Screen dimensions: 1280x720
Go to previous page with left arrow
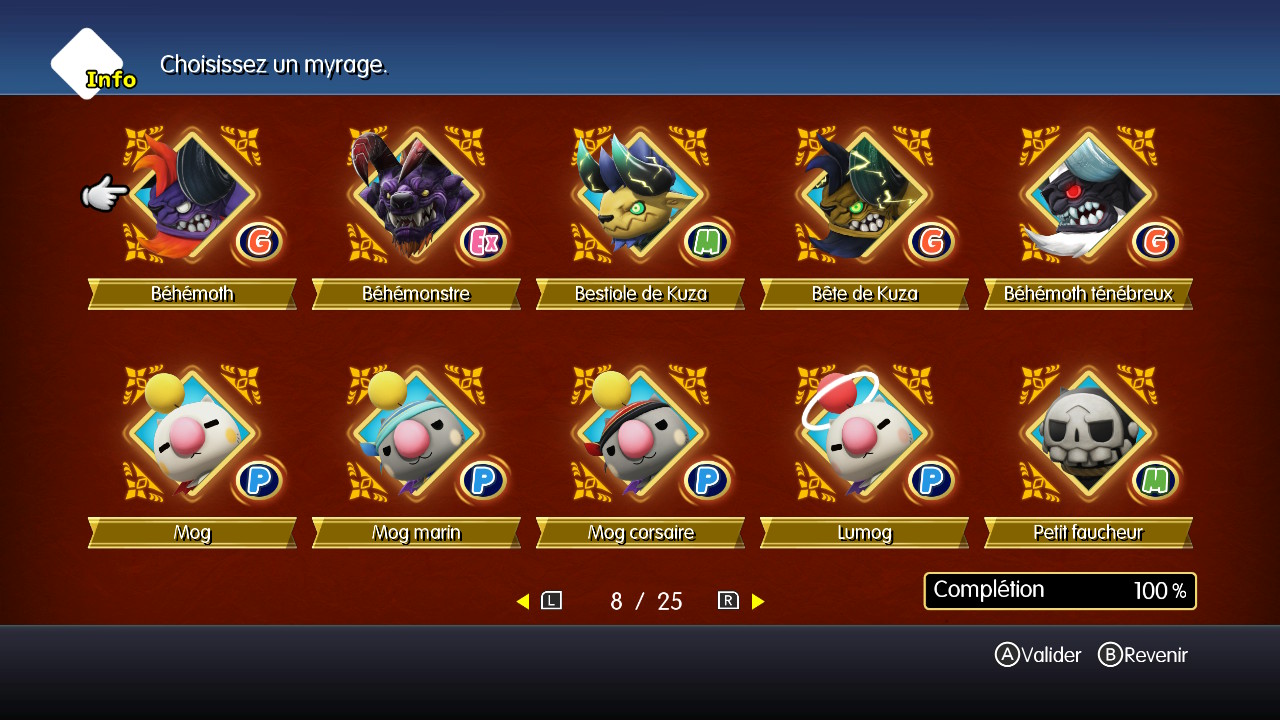[522, 601]
